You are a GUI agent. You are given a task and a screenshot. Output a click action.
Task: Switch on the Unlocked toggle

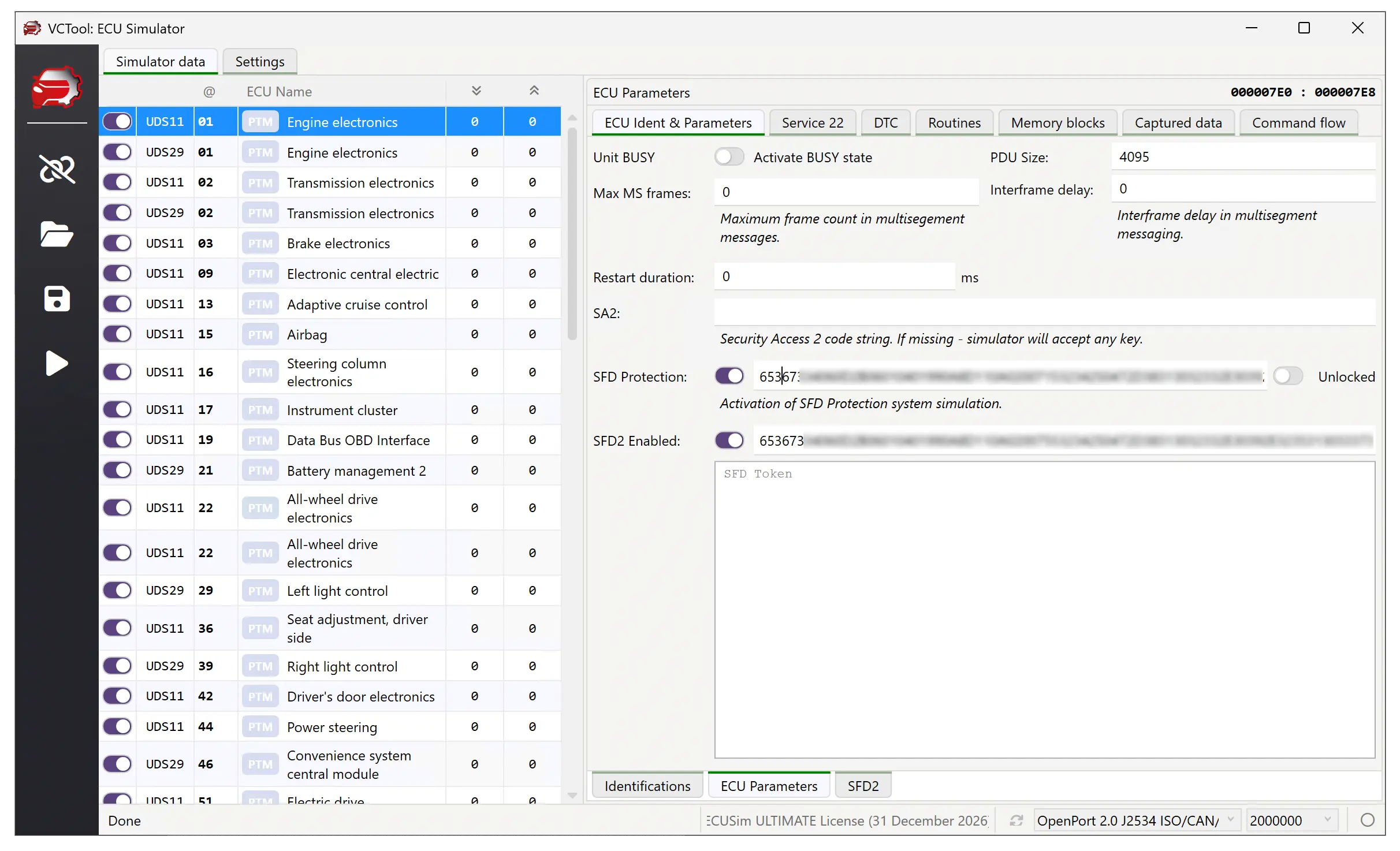pos(1287,376)
